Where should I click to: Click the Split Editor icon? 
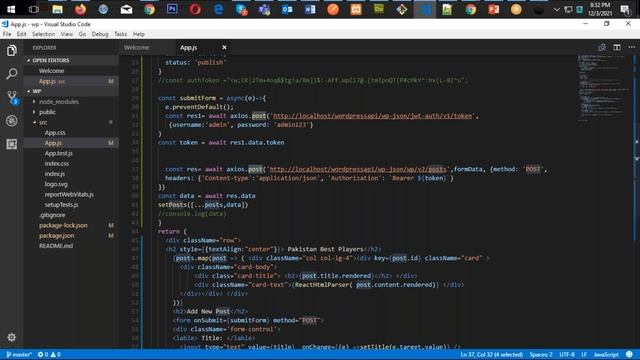coord(617,47)
